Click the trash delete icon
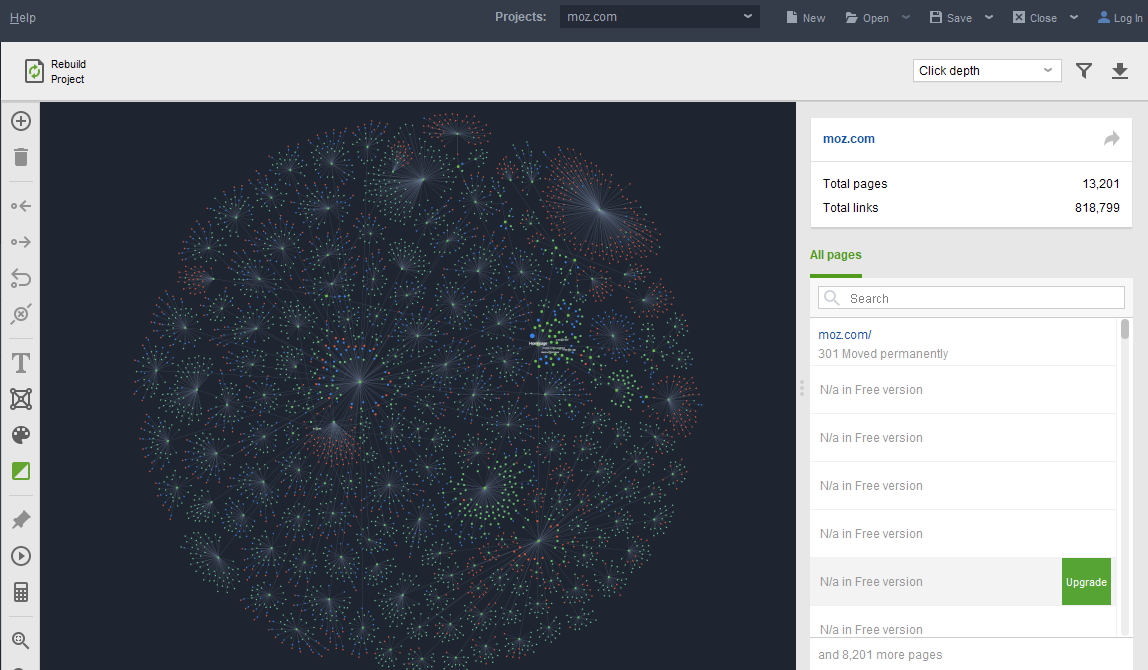The width and height of the screenshot is (1148, 670). 20,157
